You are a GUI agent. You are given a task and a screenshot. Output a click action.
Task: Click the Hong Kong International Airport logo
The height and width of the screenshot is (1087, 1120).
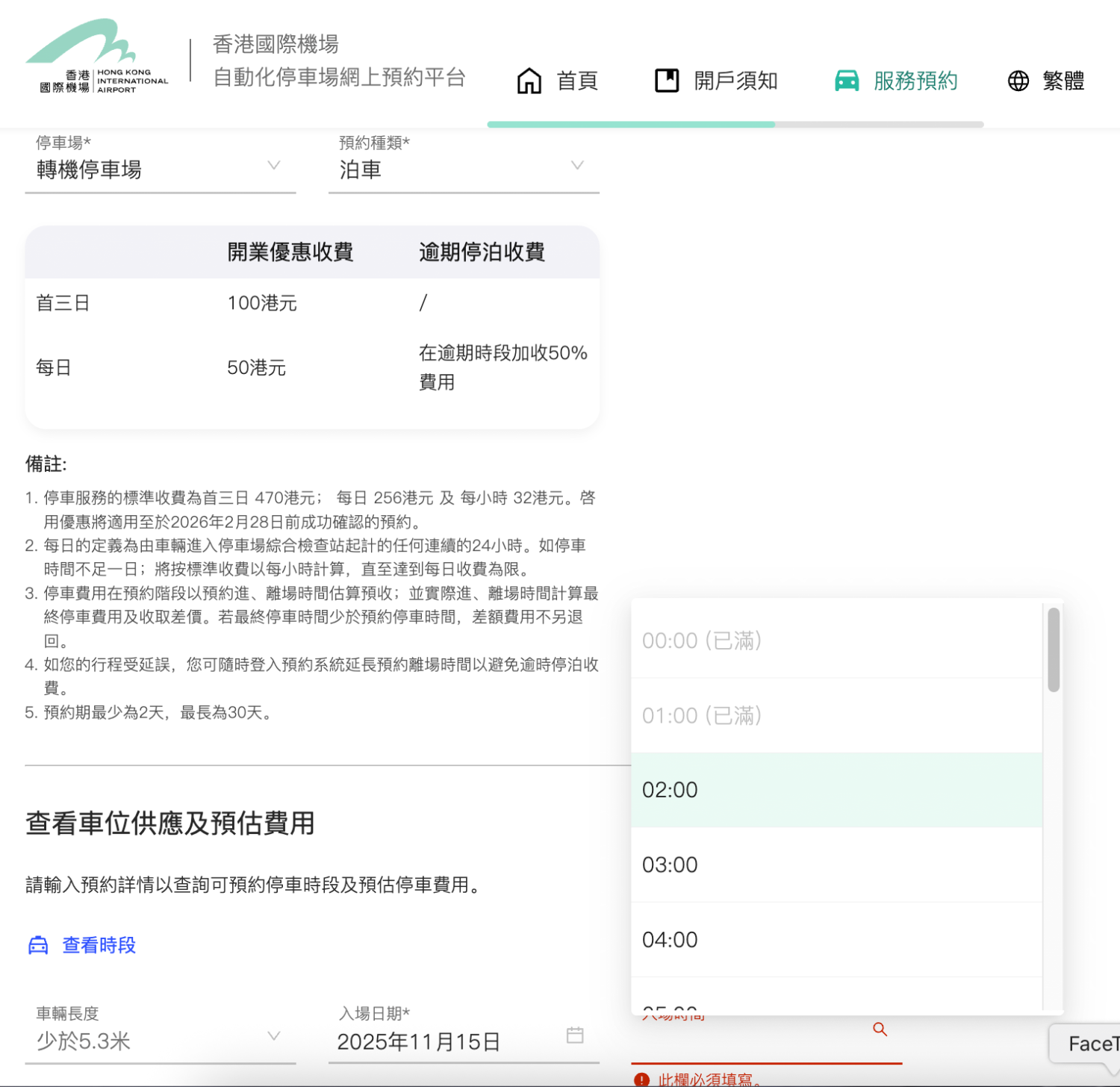97,57
